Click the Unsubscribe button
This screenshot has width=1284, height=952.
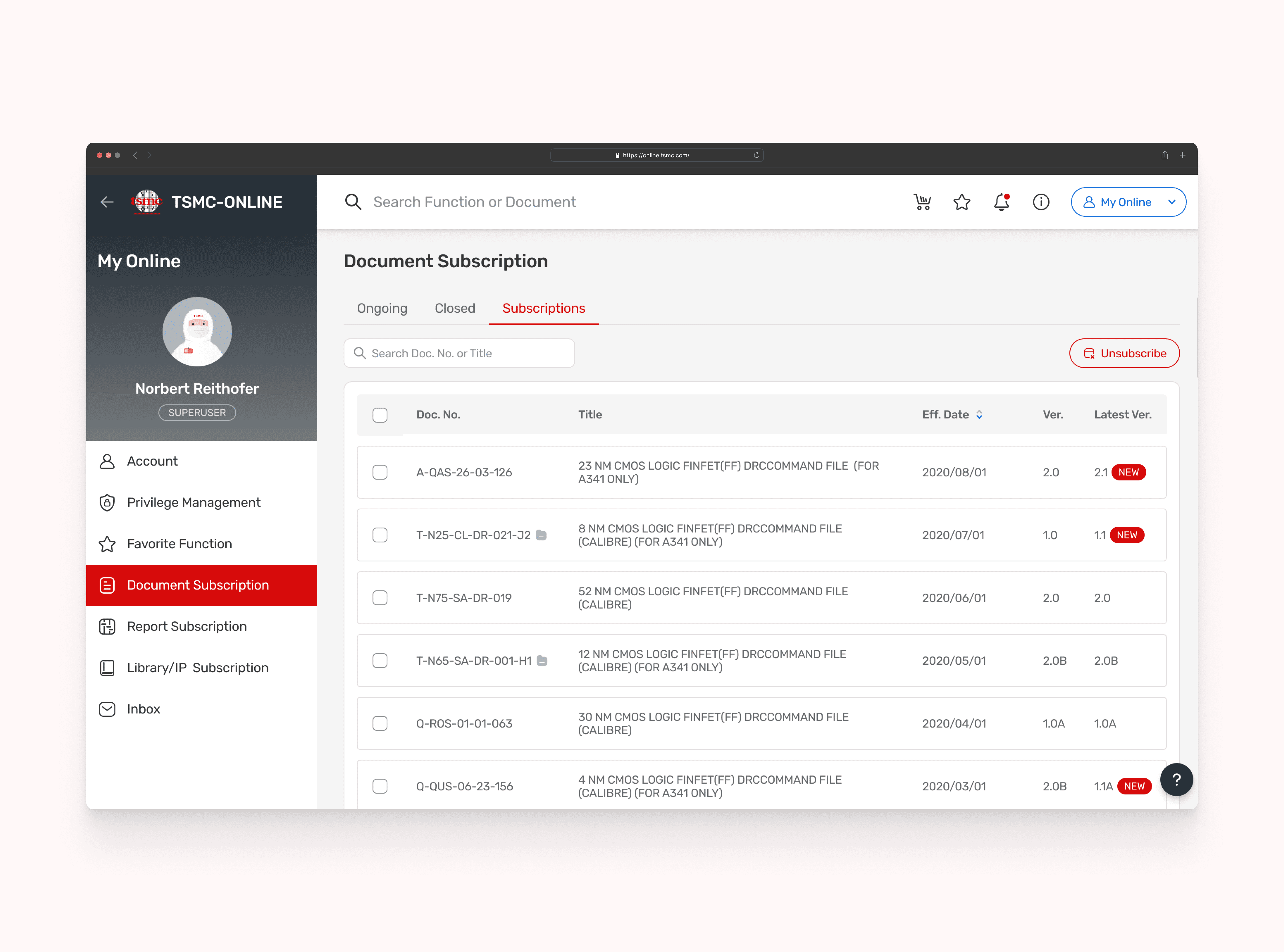point(1124,353)
